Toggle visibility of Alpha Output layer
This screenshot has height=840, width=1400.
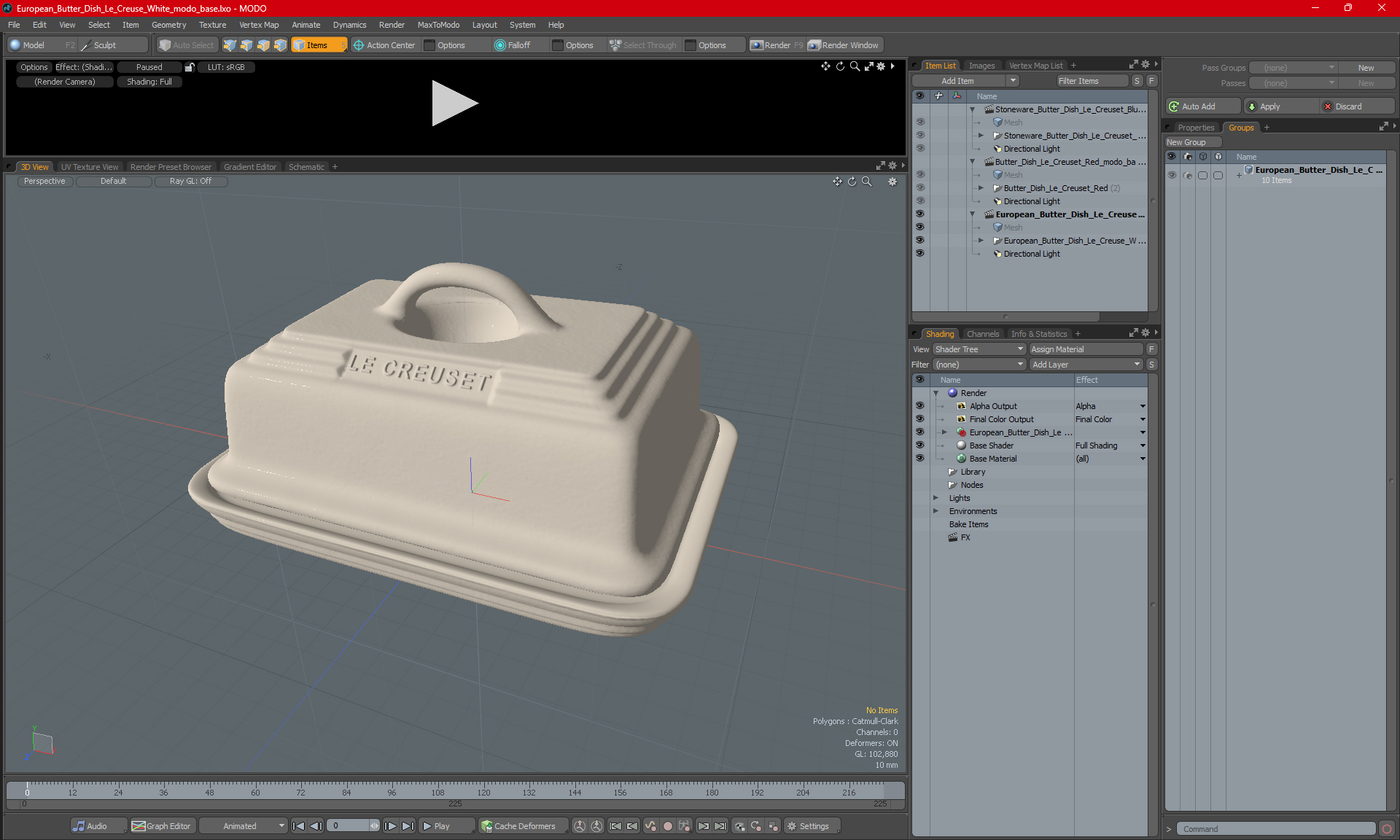click(920, 406)
